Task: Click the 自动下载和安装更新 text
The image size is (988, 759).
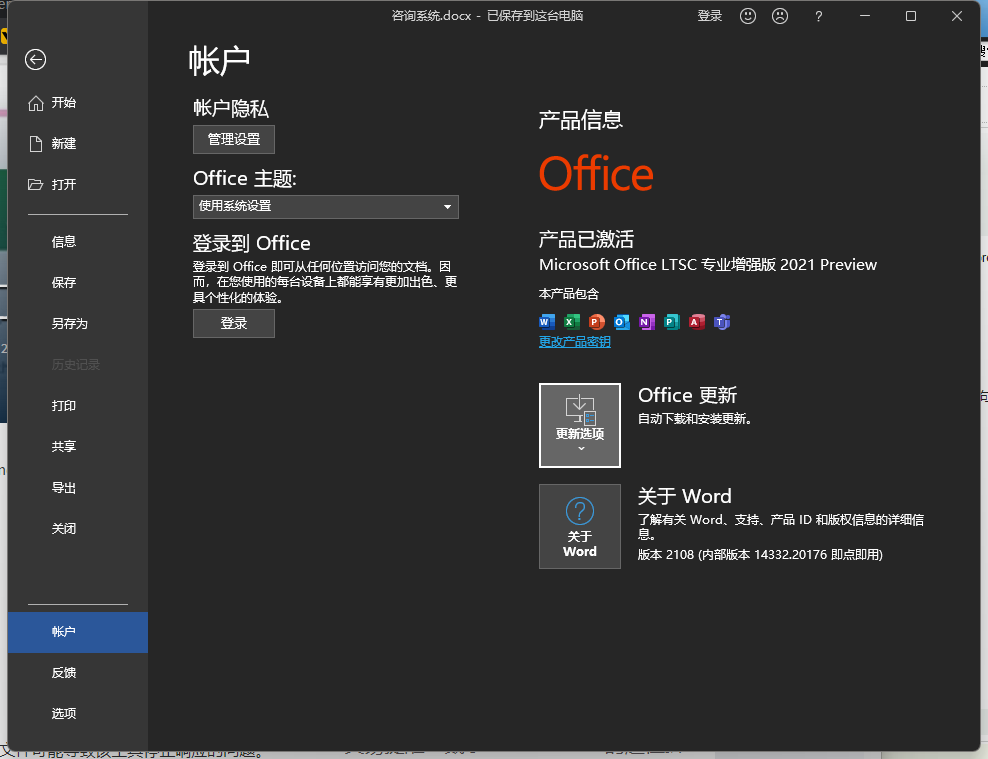Action: [695, 419]
